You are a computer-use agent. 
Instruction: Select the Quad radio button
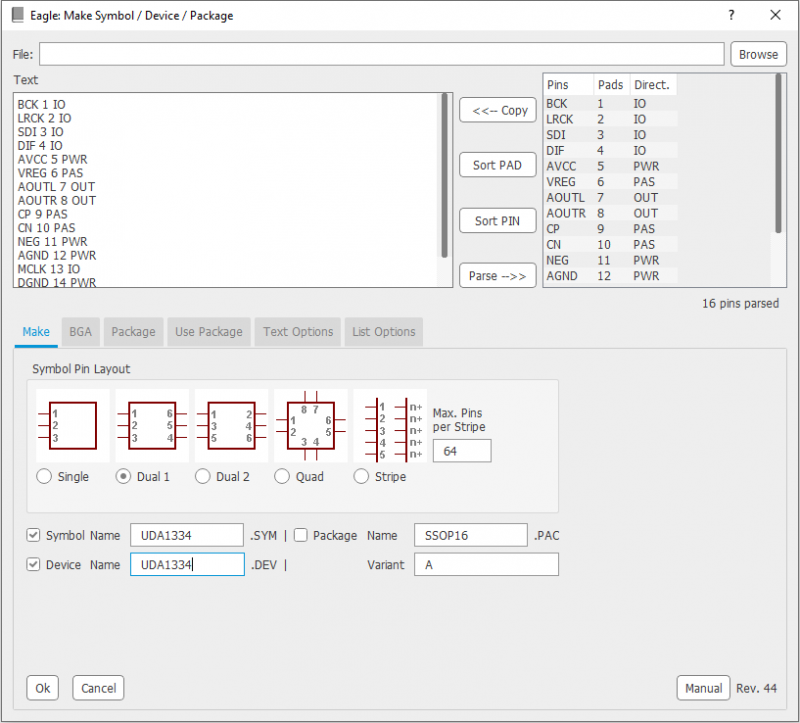pyautogui.click(x=282, y=477)
